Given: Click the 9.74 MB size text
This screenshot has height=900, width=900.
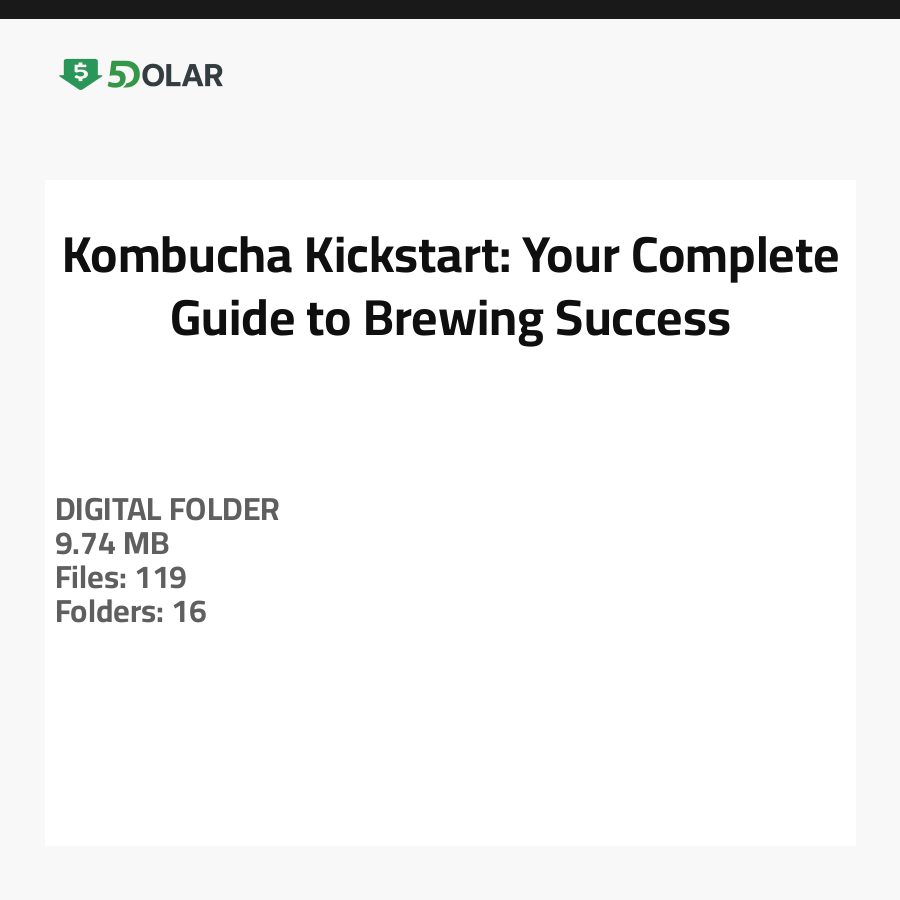Looking at the screenshot, I should tap(112, 544).
